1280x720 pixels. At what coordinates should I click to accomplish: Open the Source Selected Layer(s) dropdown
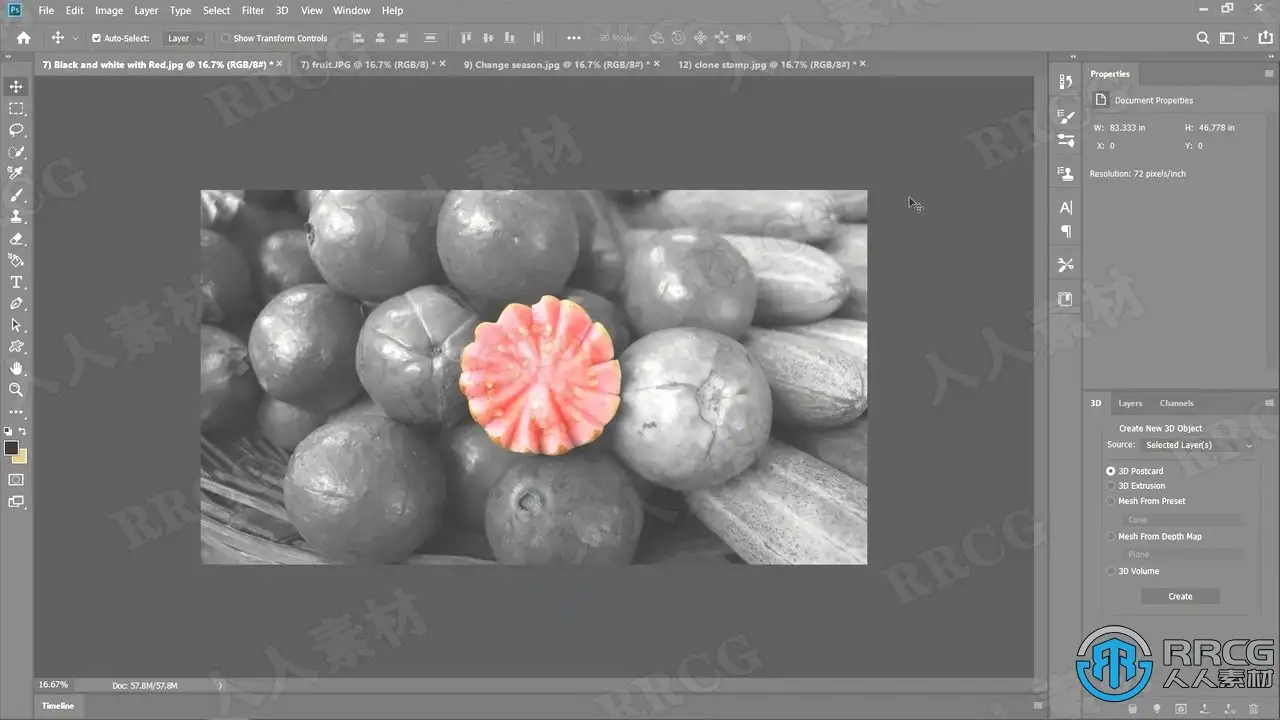1197,445
